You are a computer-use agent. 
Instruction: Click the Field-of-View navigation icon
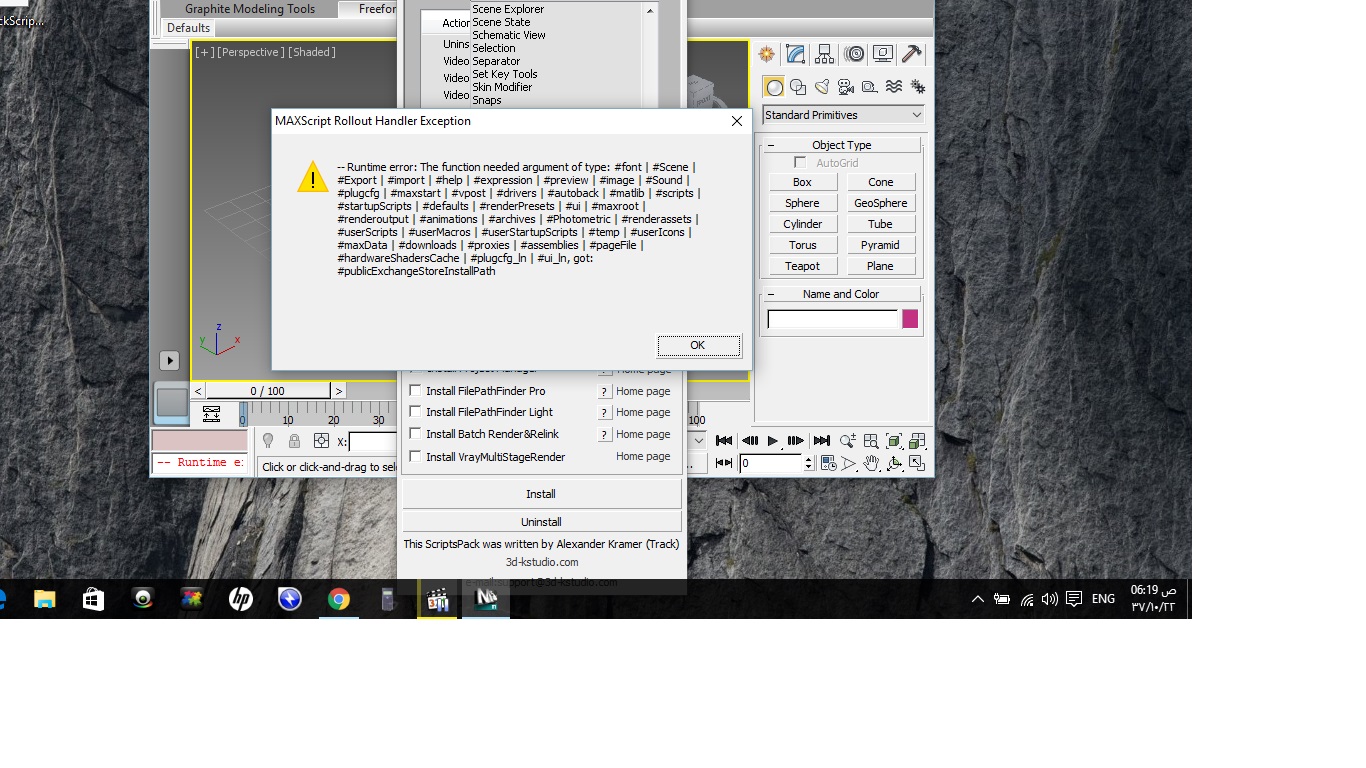(x=849, y=463)
